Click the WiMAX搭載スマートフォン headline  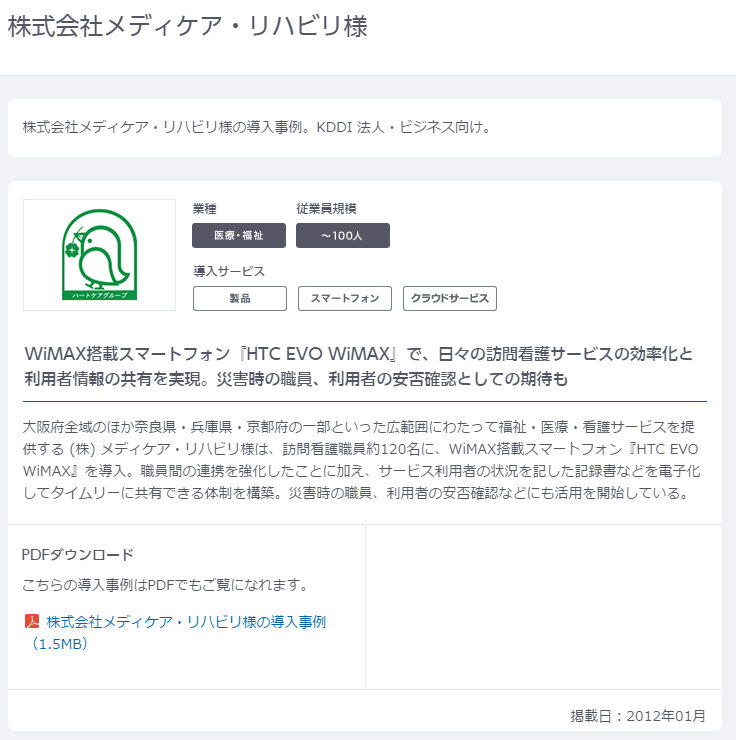click(359, 366)
